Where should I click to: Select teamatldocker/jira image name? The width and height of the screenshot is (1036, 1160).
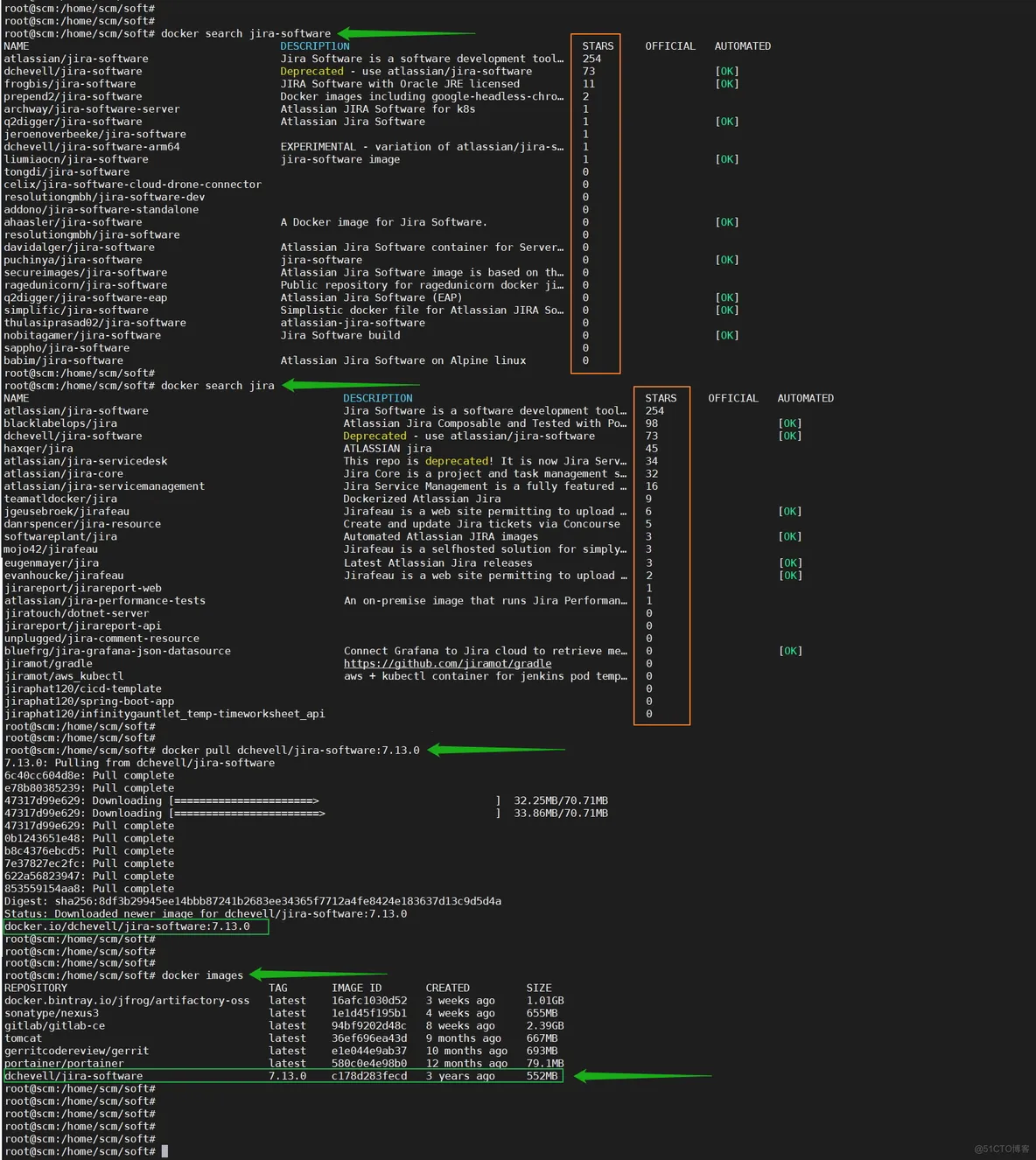tap(60, 499)
